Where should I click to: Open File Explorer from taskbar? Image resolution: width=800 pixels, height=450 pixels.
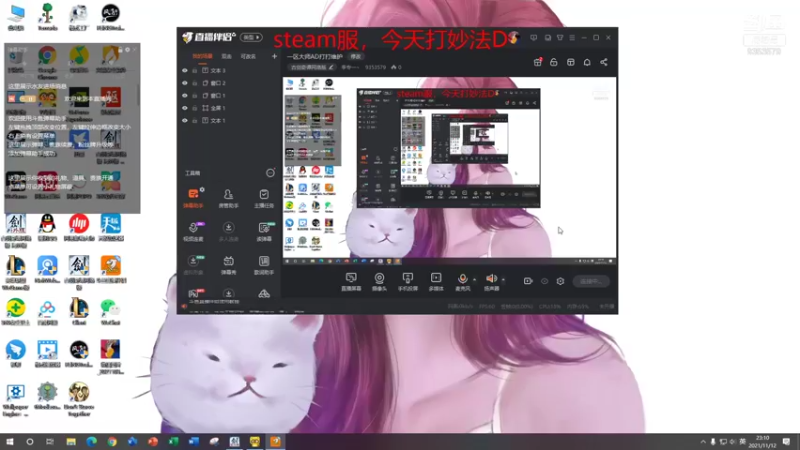[71, 442]
